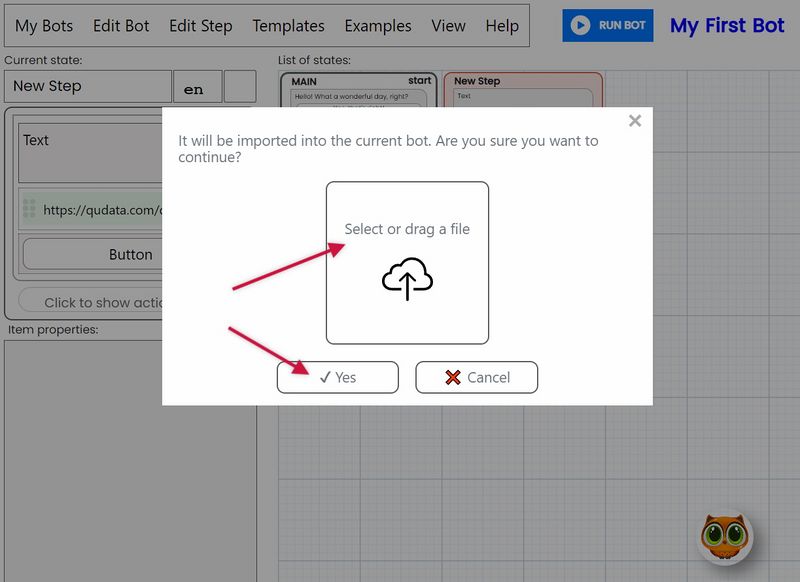Screen dimensions: 800x582
Task: Open the Templates menu
Action: [288, 26]
